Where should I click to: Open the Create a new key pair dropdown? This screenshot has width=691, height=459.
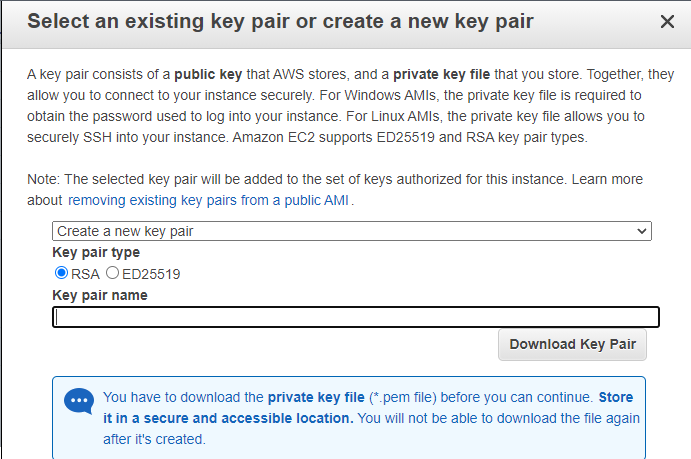click(x=352, y=231)
